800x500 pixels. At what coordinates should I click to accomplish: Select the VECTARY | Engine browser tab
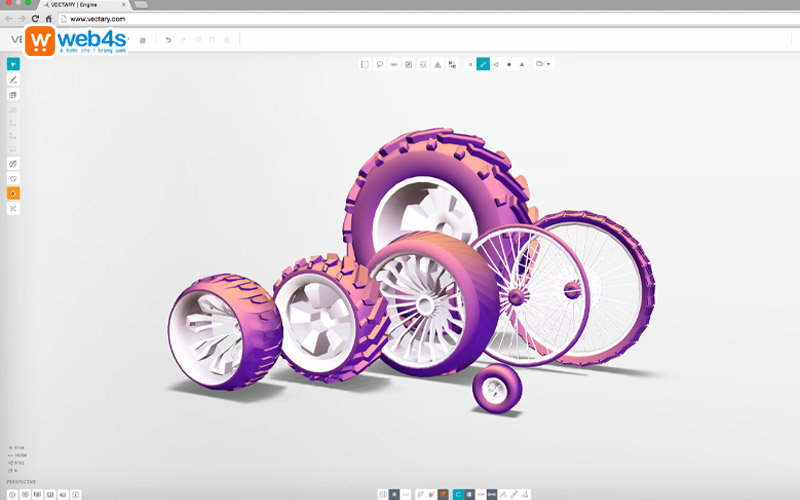point(84,5)
